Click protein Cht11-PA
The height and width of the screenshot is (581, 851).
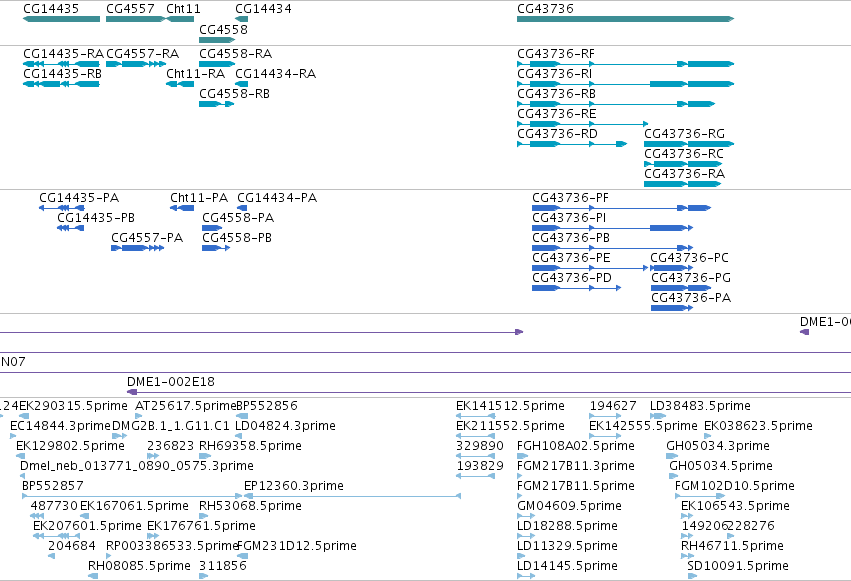[182, 208]
